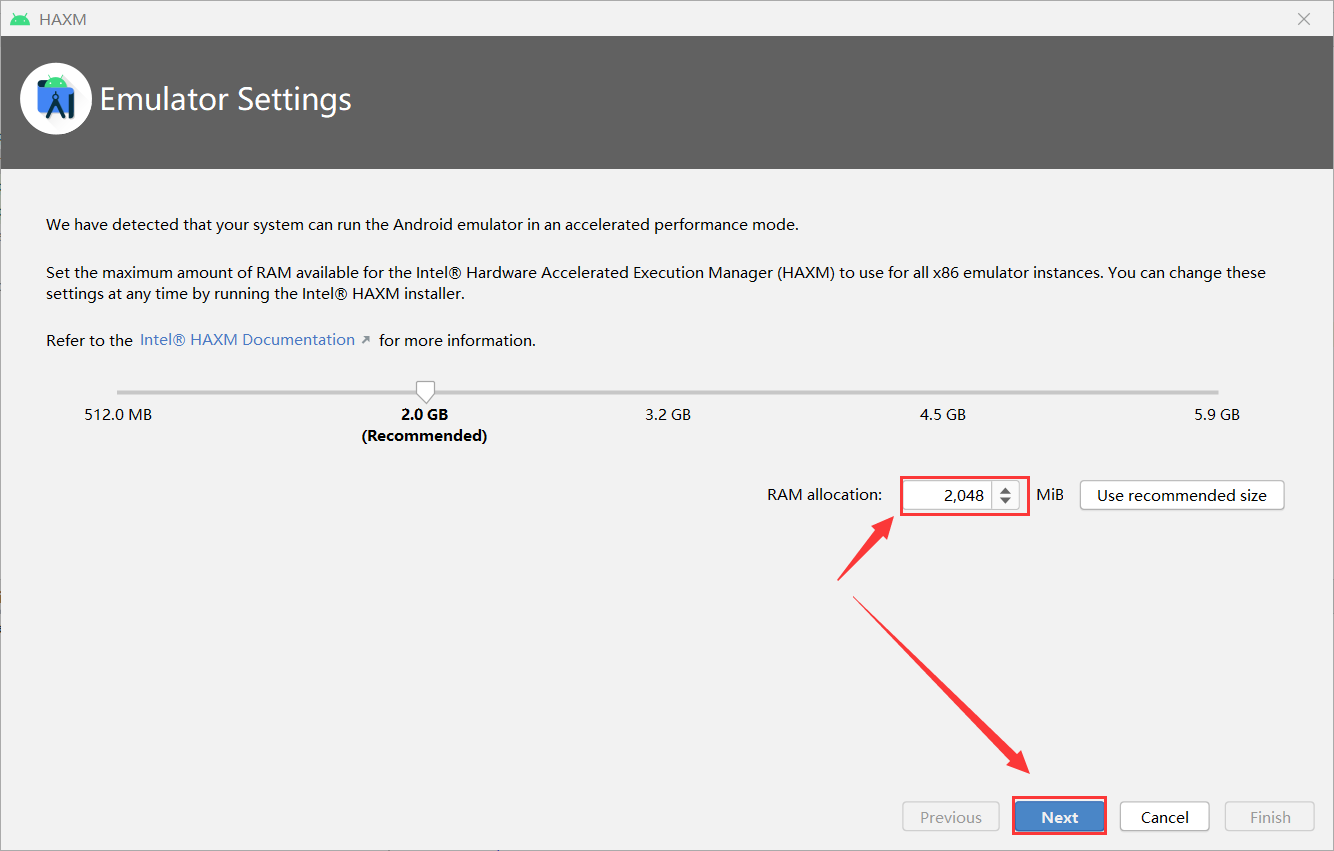Click the RAM allocation label

point(825,495)
